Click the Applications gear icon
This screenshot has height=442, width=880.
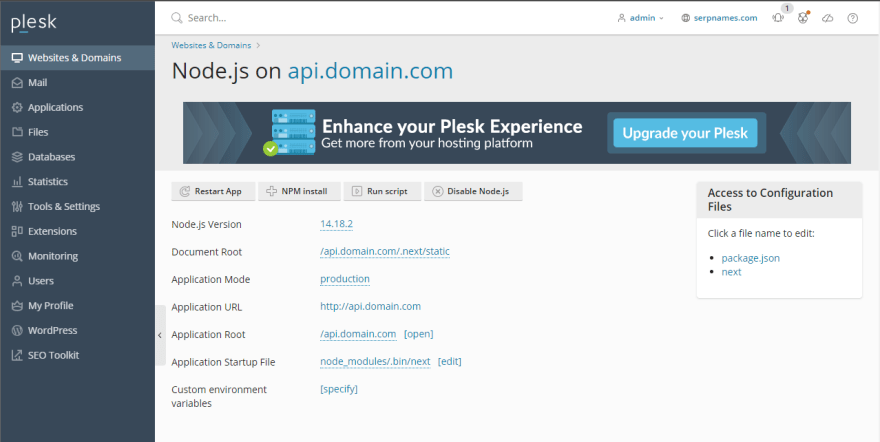(x=17, y=107)
